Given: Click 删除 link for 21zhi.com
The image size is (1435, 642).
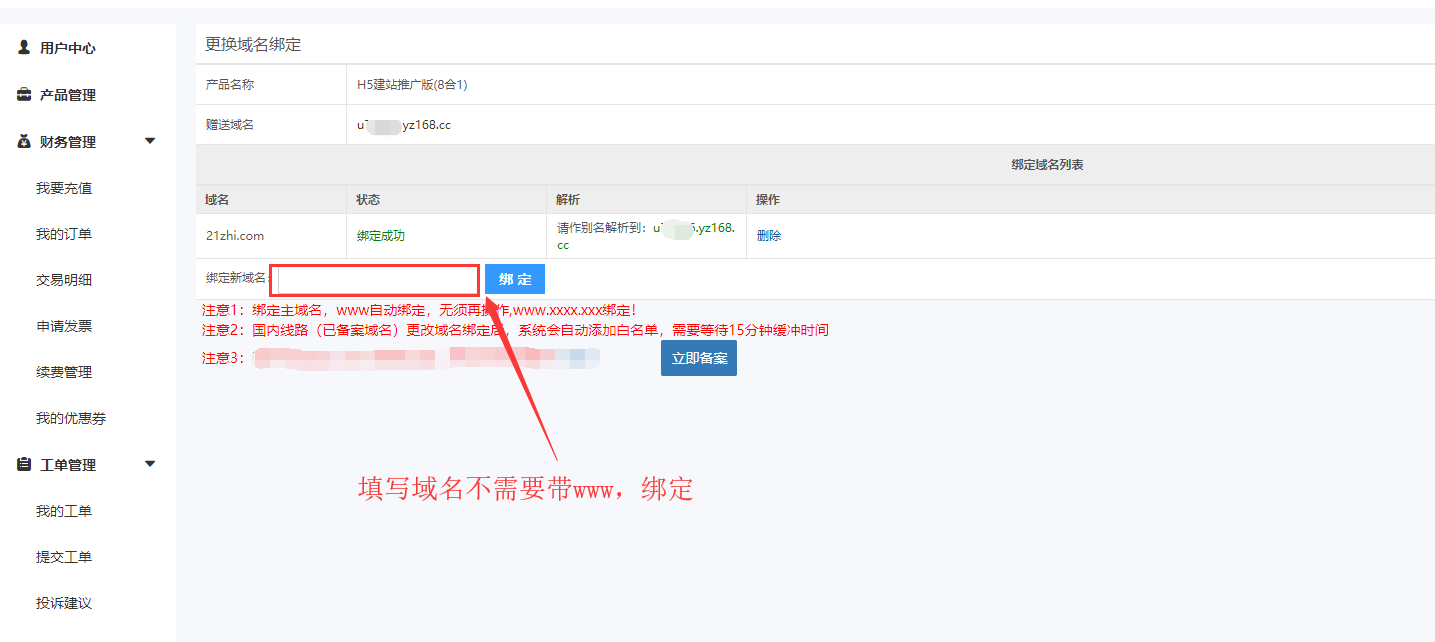Looking at the screenshot, I should pos(769,236).
